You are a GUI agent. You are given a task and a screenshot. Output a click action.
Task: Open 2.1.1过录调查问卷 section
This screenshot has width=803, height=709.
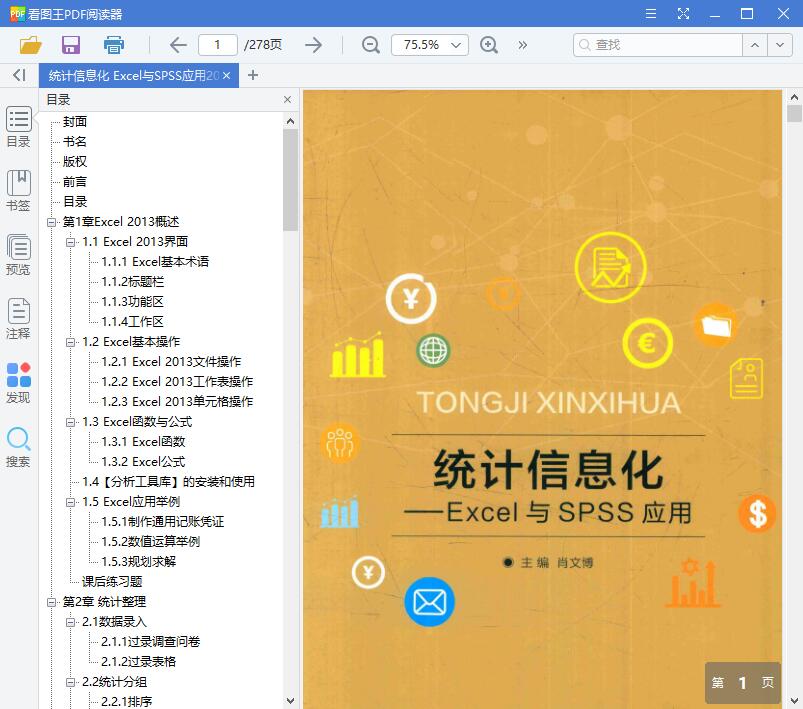pyautogui.click(x=151, y=641)
